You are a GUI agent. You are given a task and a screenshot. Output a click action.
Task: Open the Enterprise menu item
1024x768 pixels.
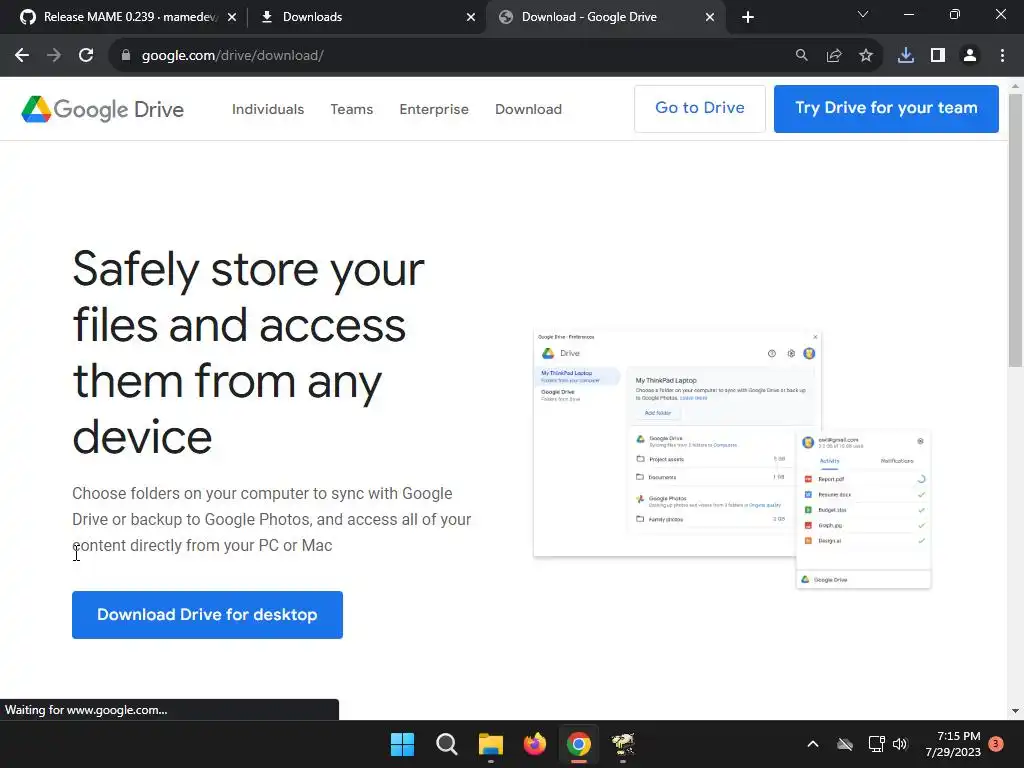coord(434,109)
